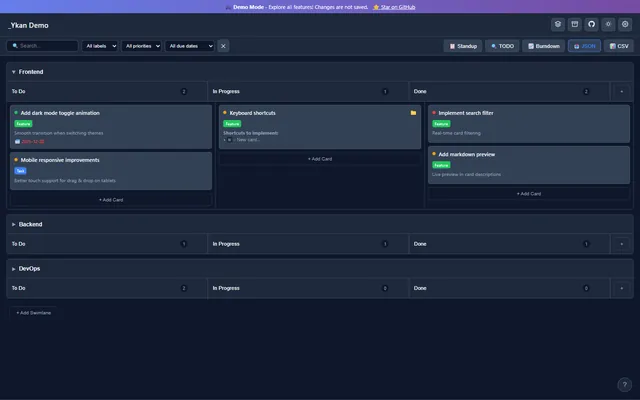Export the board as JSON
The width and height of the screenshot is (640, 400).
point(584,46)
